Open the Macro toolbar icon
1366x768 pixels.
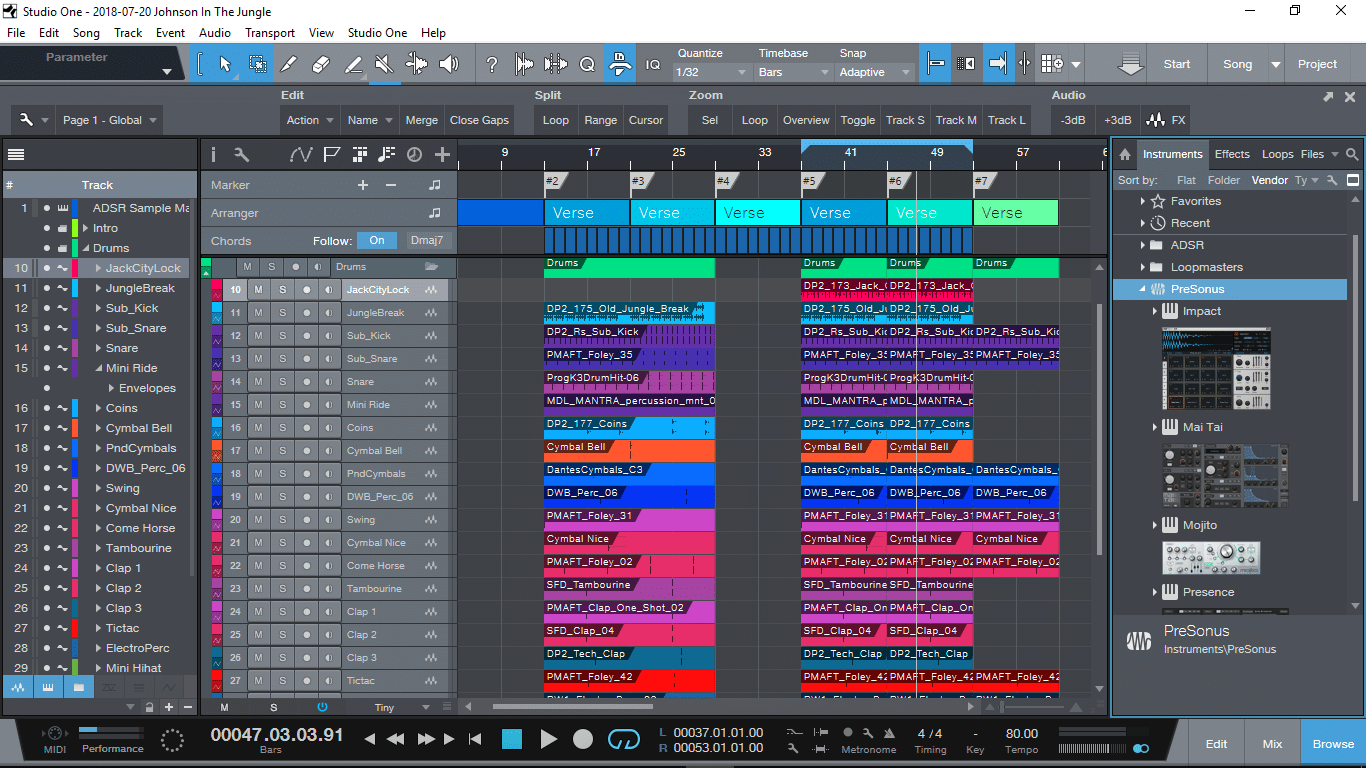pos(619,64)
